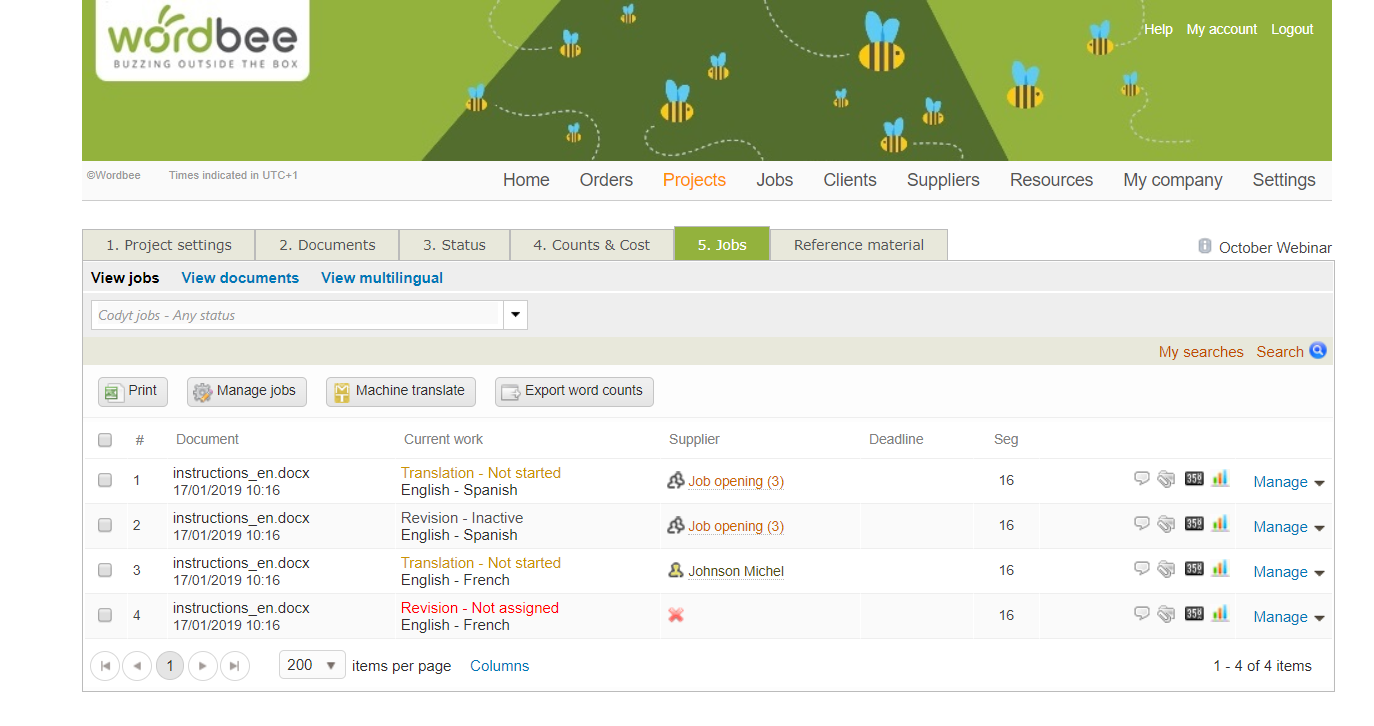This screenshot has width=1374, height=726.
Task: Open the bar chart statistics icon for job 4
Action: pos(1220,614)
